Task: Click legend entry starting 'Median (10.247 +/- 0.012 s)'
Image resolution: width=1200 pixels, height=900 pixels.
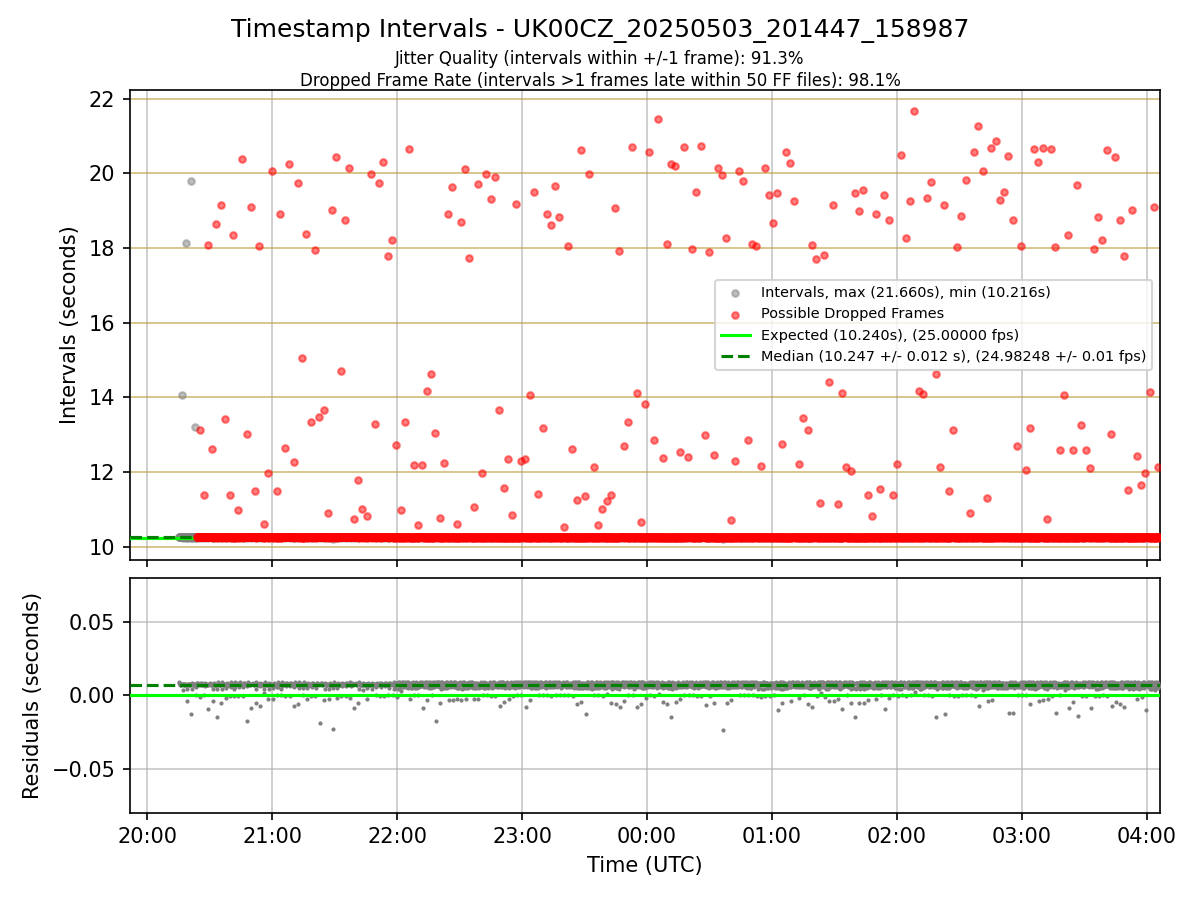Action: [x=953, y=356]
